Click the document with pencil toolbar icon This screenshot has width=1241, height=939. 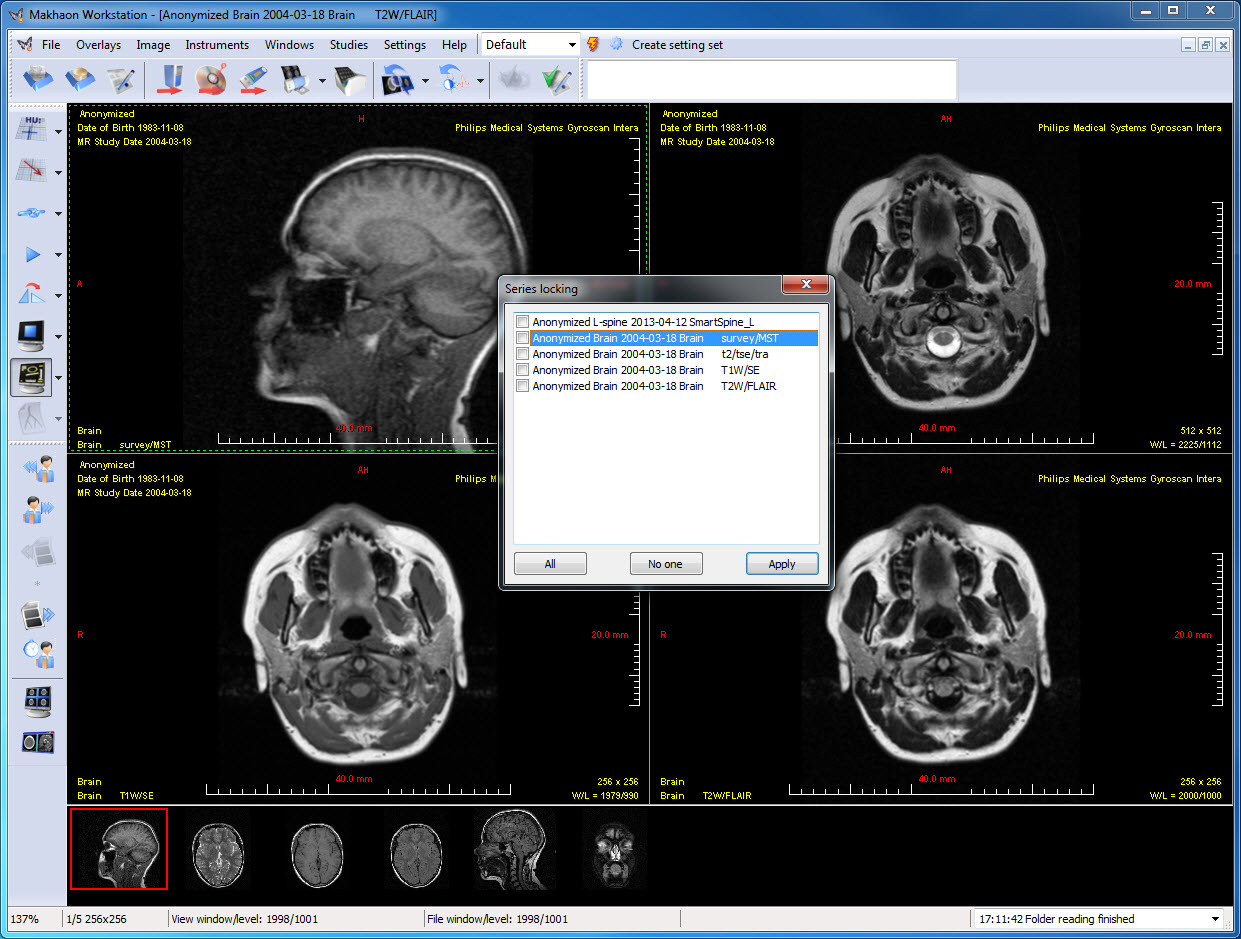click(x=120, y=79)
